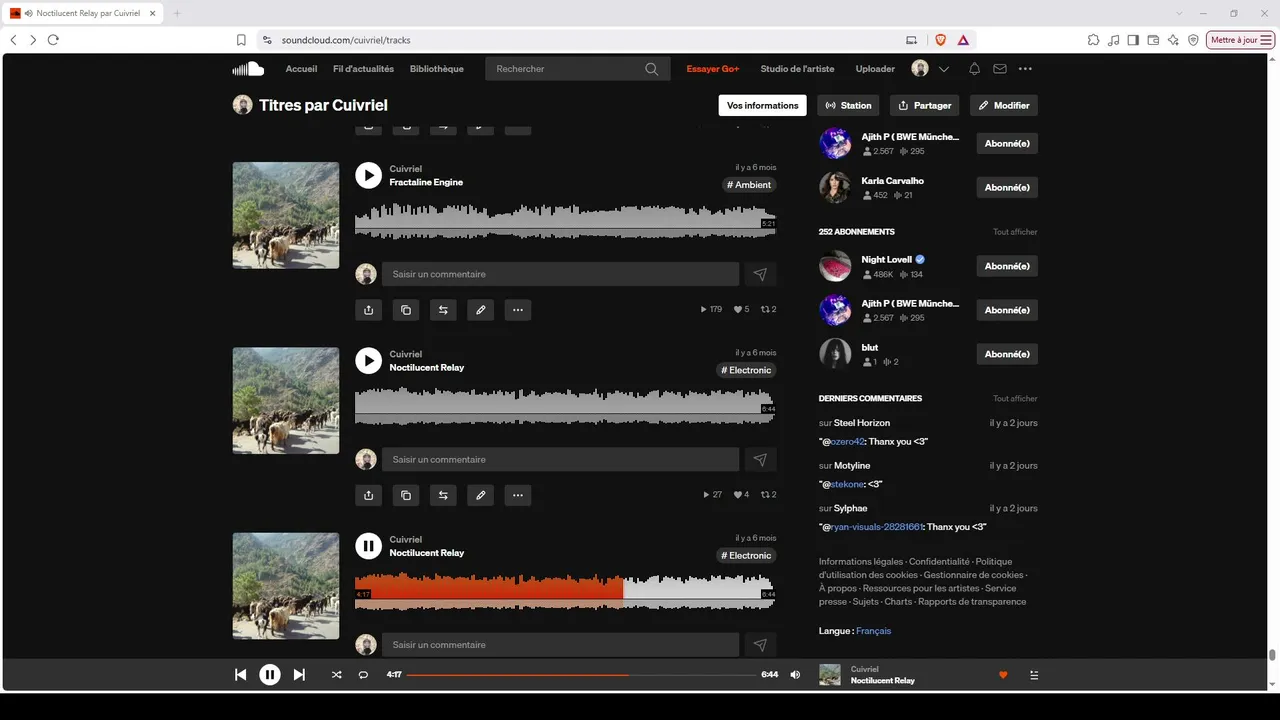Screen dimensions: 1280x720
Task: Open Brave VPN shield icon
Action: [x=1193, y=40]
